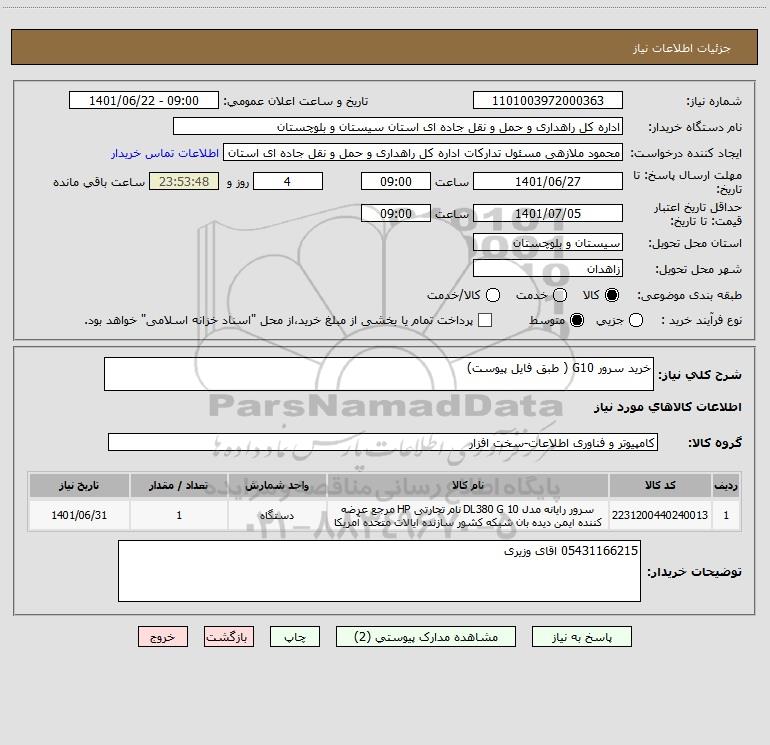This screenshot has width=770, height=745.
Task: Click the general description box خرید سرور G10
Action: [379, 374]
